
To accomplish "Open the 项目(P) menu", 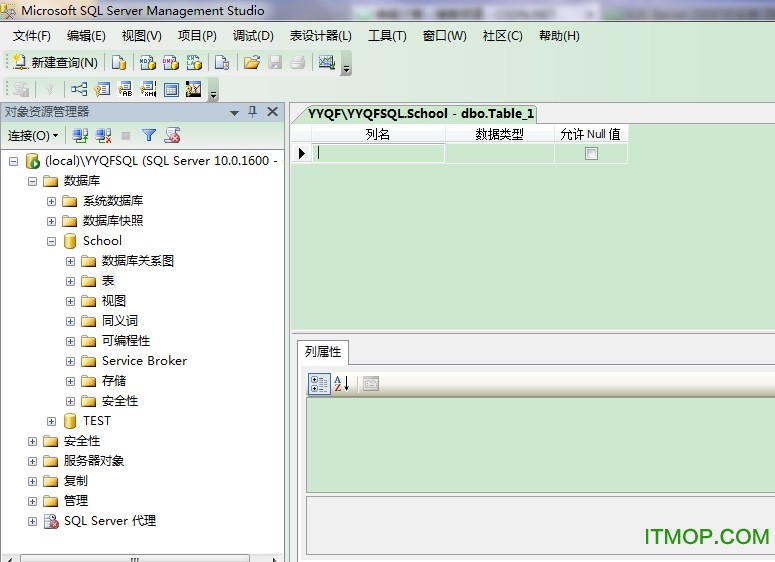I will click(x=197, y=36).
